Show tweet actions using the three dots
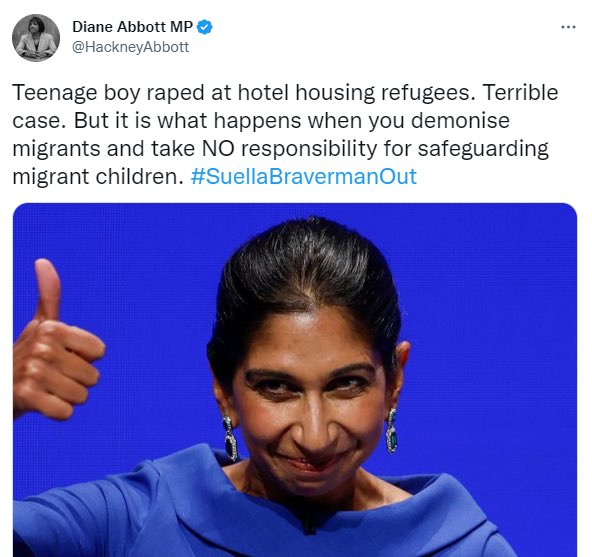 click(x=568, y=27)
